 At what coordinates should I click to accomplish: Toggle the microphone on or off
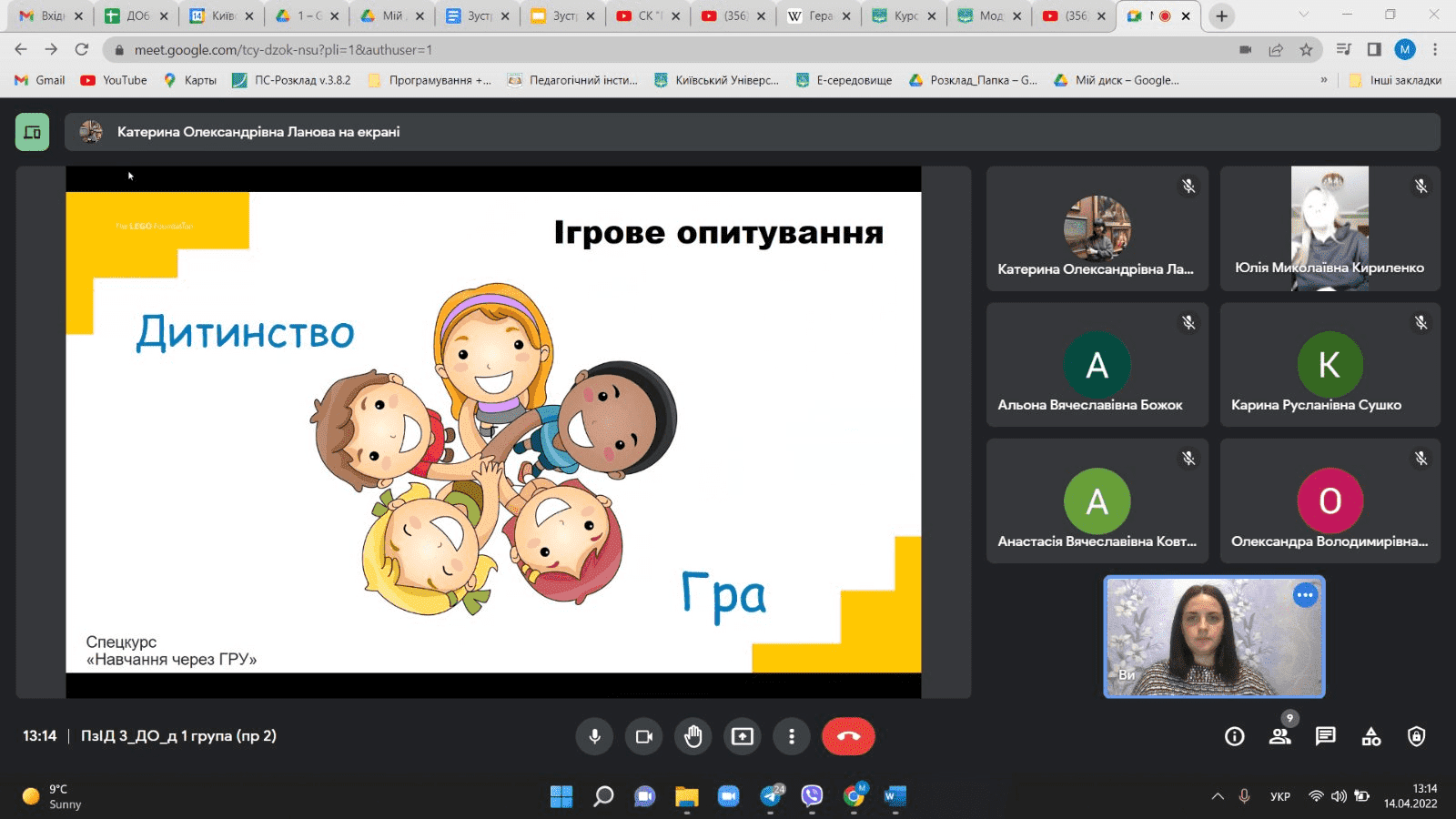tap(594, 736)
